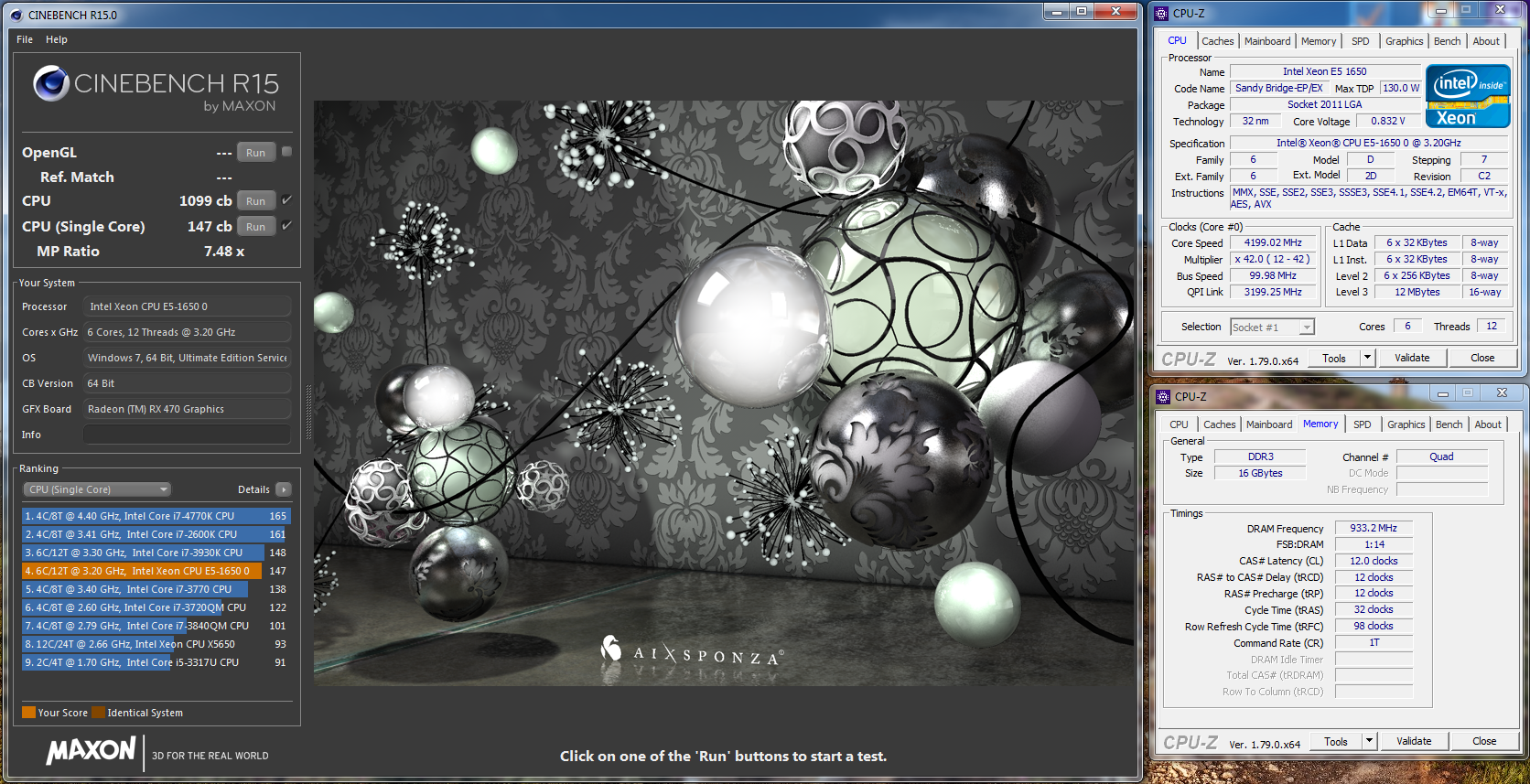Screen dimensions: 1530x784
Task: Click Validate in the bottom CPU-Z window
Action: (x=1414, y=741)
